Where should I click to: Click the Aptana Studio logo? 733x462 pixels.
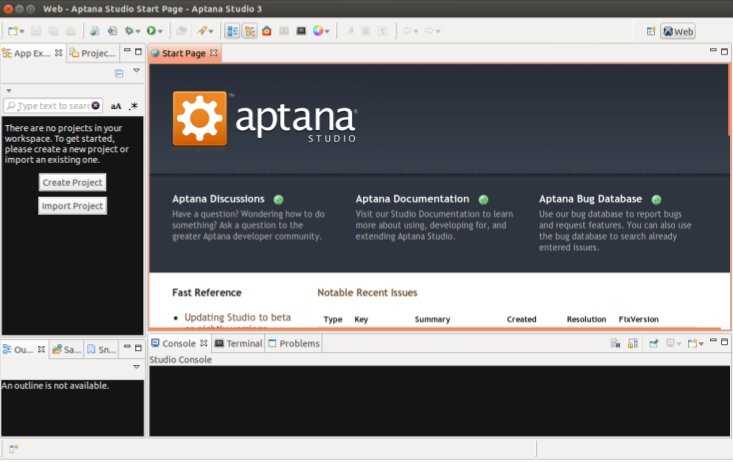pyautogui.click(x=265, y=119)
